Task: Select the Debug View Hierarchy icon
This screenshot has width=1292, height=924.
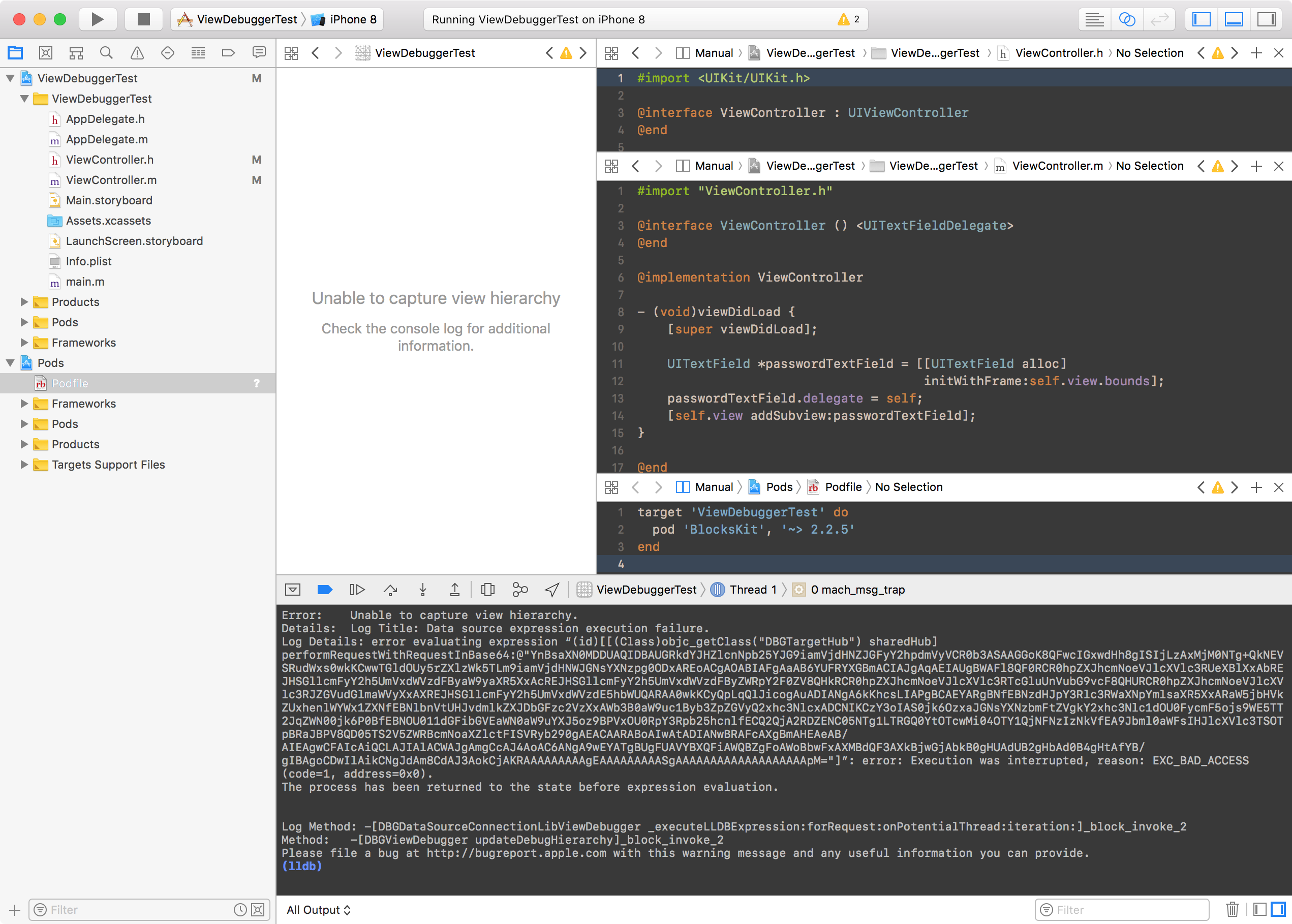Action: [x=487, y=590]
